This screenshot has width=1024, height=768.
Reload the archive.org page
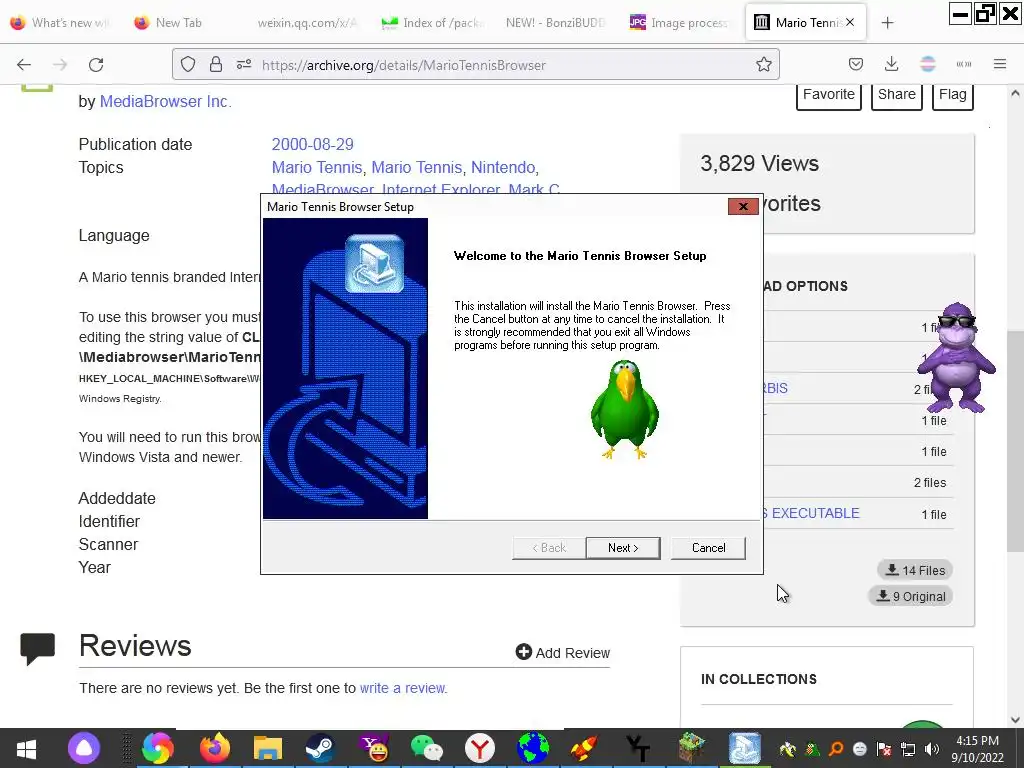[96, 65]
